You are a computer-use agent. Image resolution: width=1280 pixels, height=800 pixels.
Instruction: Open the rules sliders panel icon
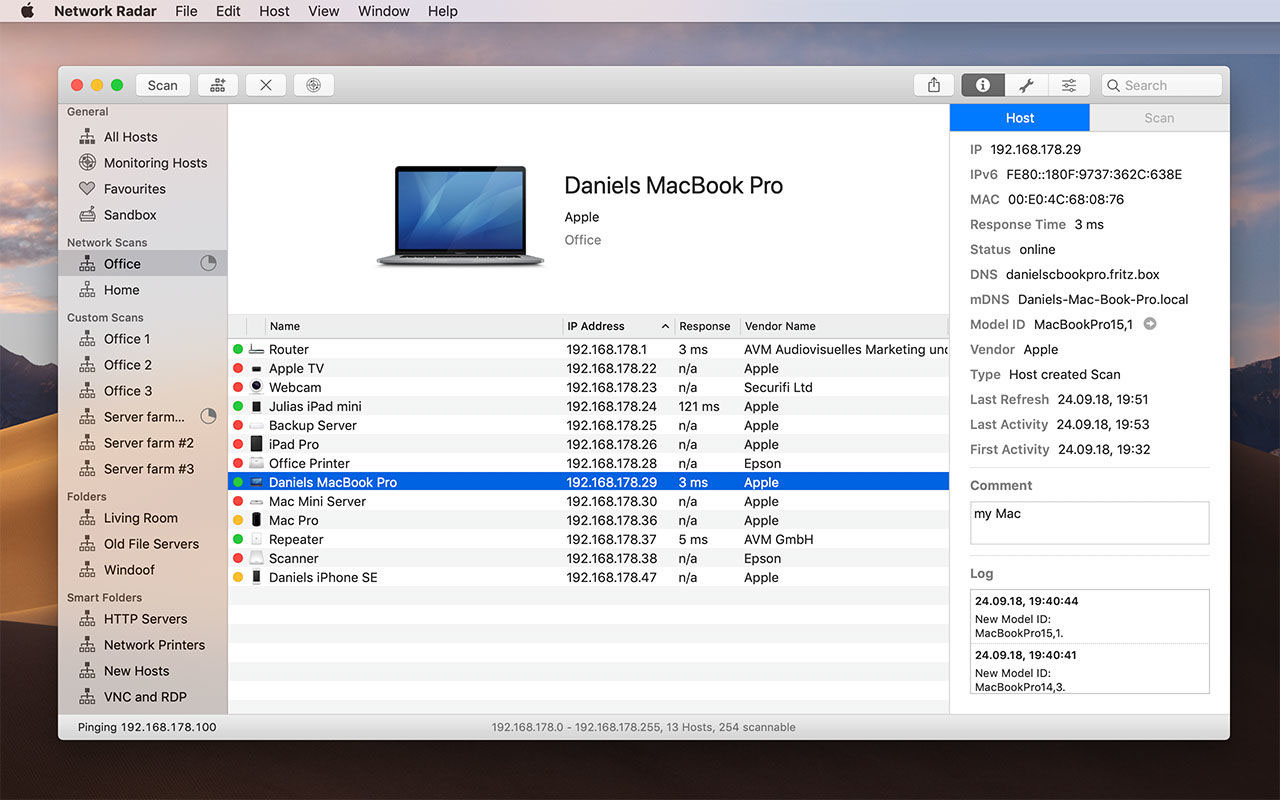[x=1069, y=85]
